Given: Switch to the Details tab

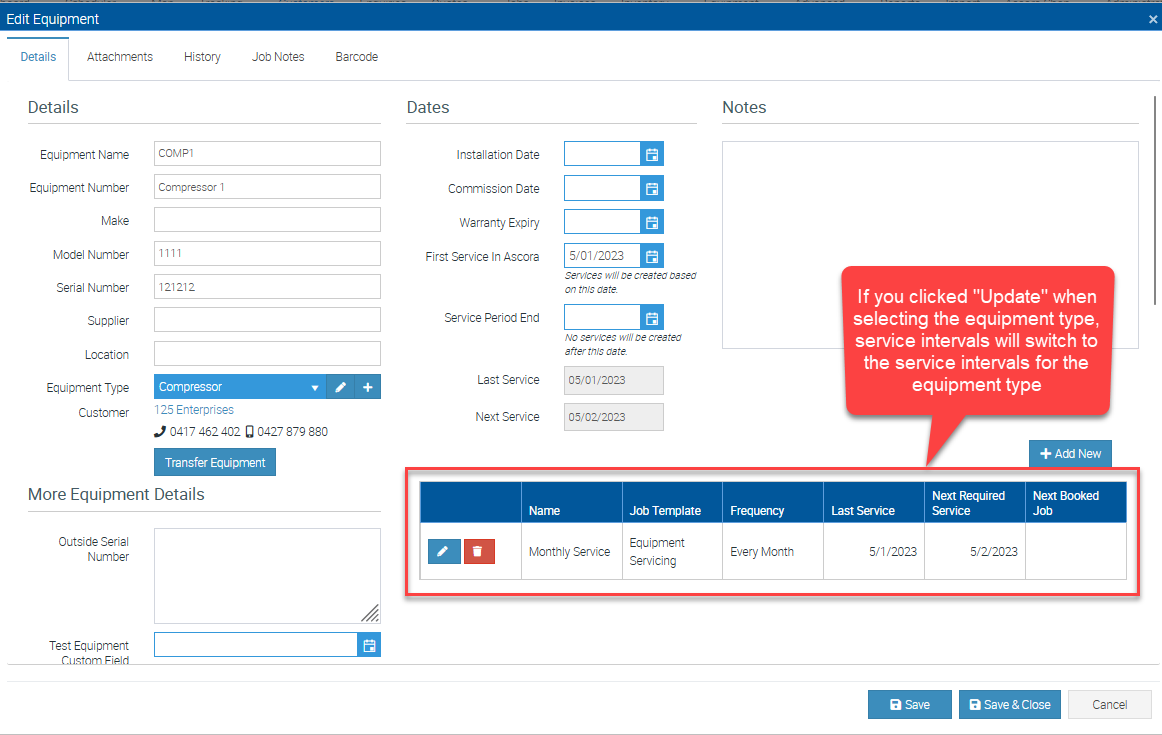Looking at the screenshot, I should click(39, 57).
